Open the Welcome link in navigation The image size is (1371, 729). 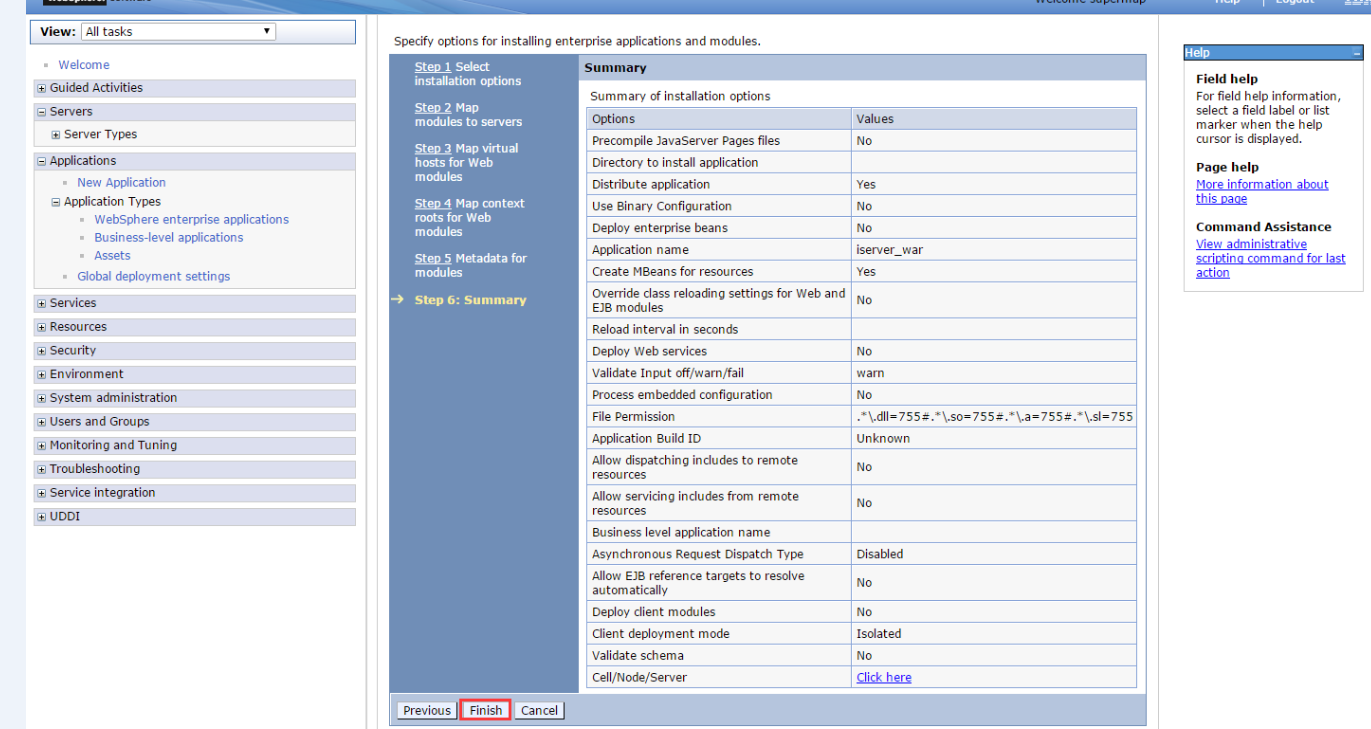pos(84,65)
